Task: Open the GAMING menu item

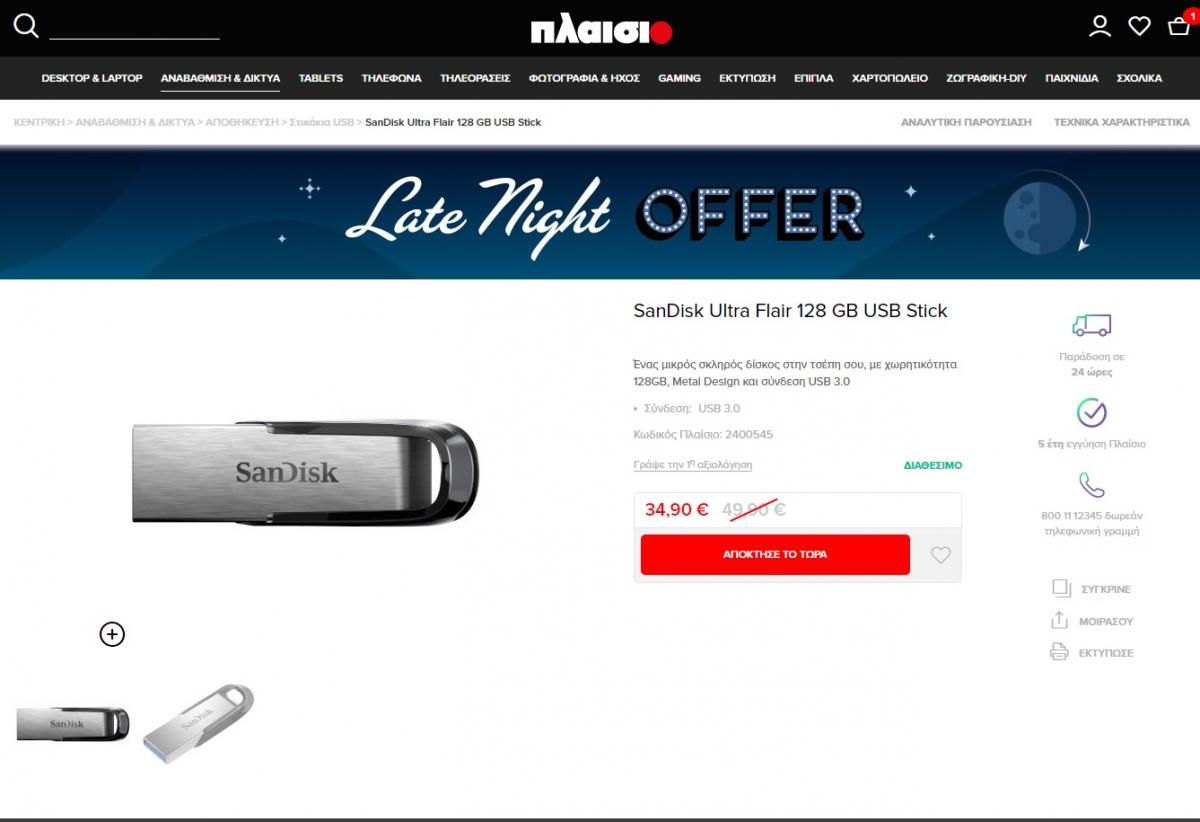Action: [679, 78]
